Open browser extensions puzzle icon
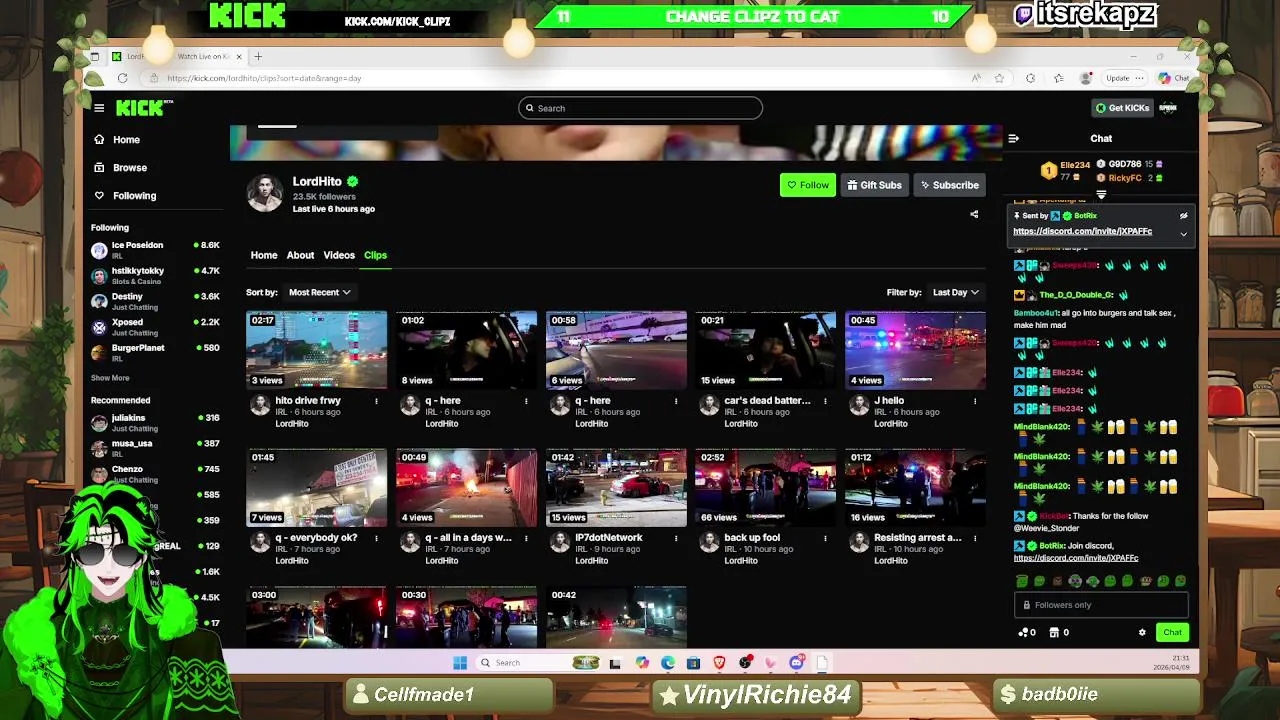 (x=1030, y=78)
